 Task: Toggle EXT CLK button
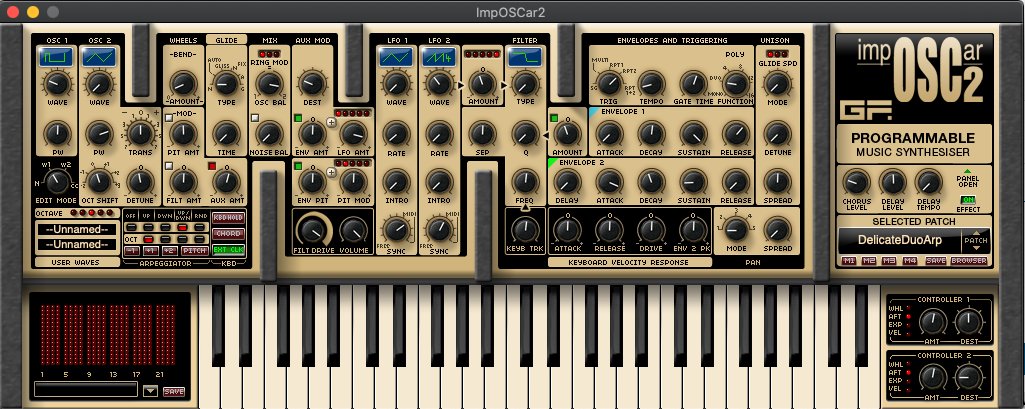[x=227, y=250]
